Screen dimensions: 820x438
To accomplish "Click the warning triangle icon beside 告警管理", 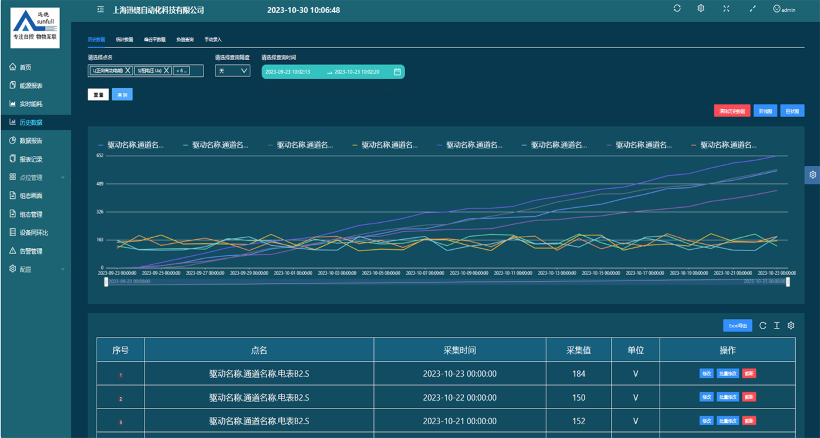I will pos(13,250).
